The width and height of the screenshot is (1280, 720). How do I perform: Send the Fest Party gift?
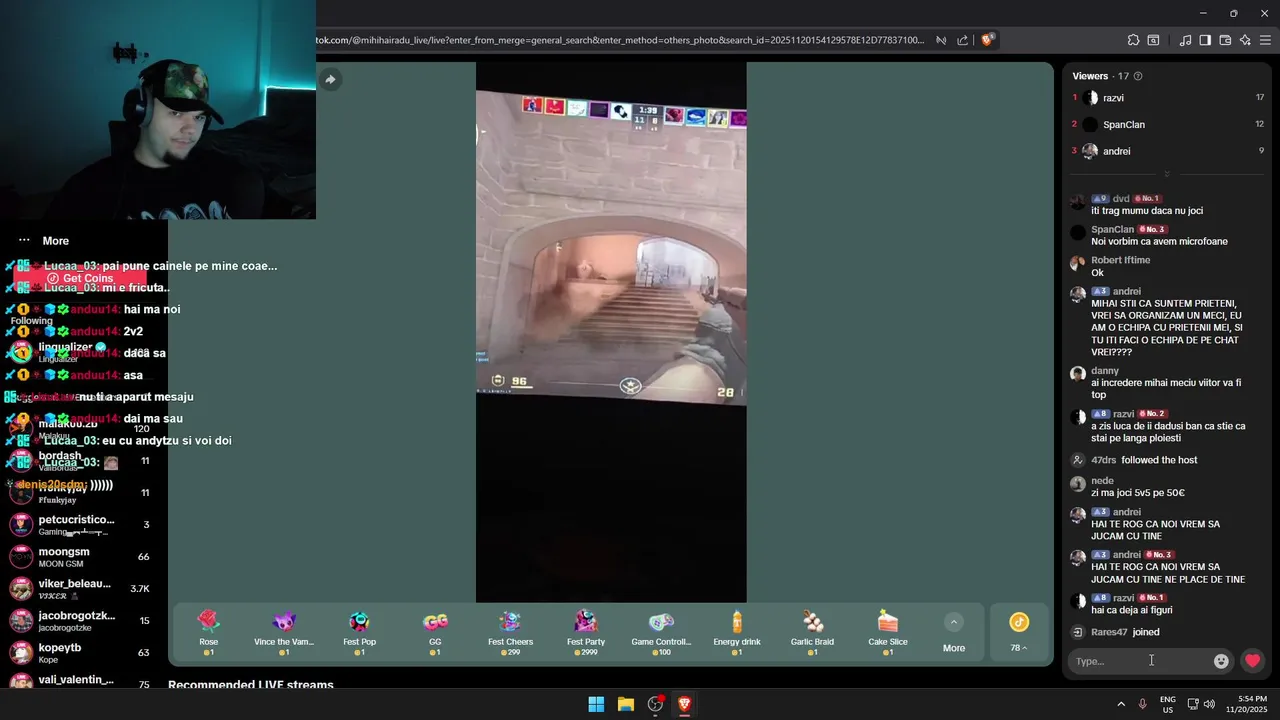click(x=586, y=633)
